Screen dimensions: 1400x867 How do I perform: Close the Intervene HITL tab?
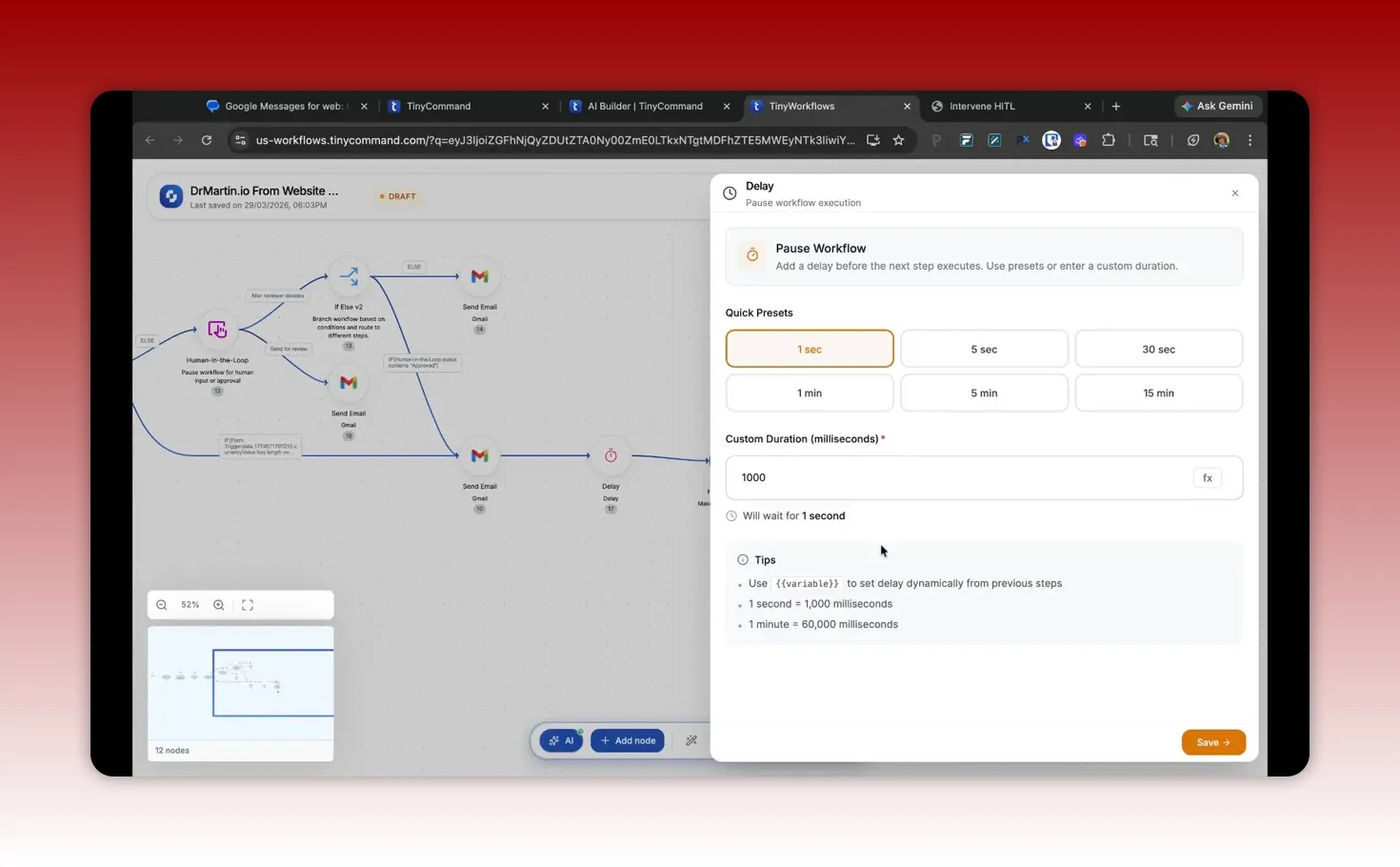[x=1088, y=107]
